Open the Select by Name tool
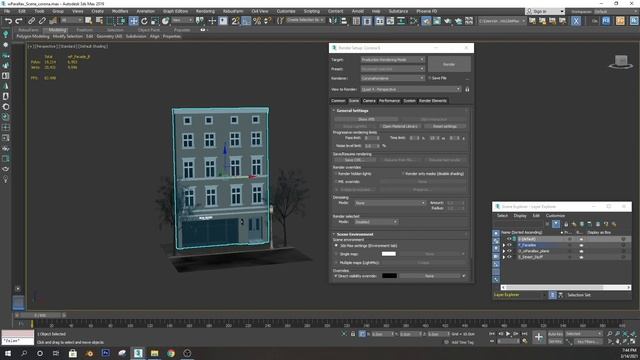Viewport: 640px width, 360px height. tap(99, 21)
